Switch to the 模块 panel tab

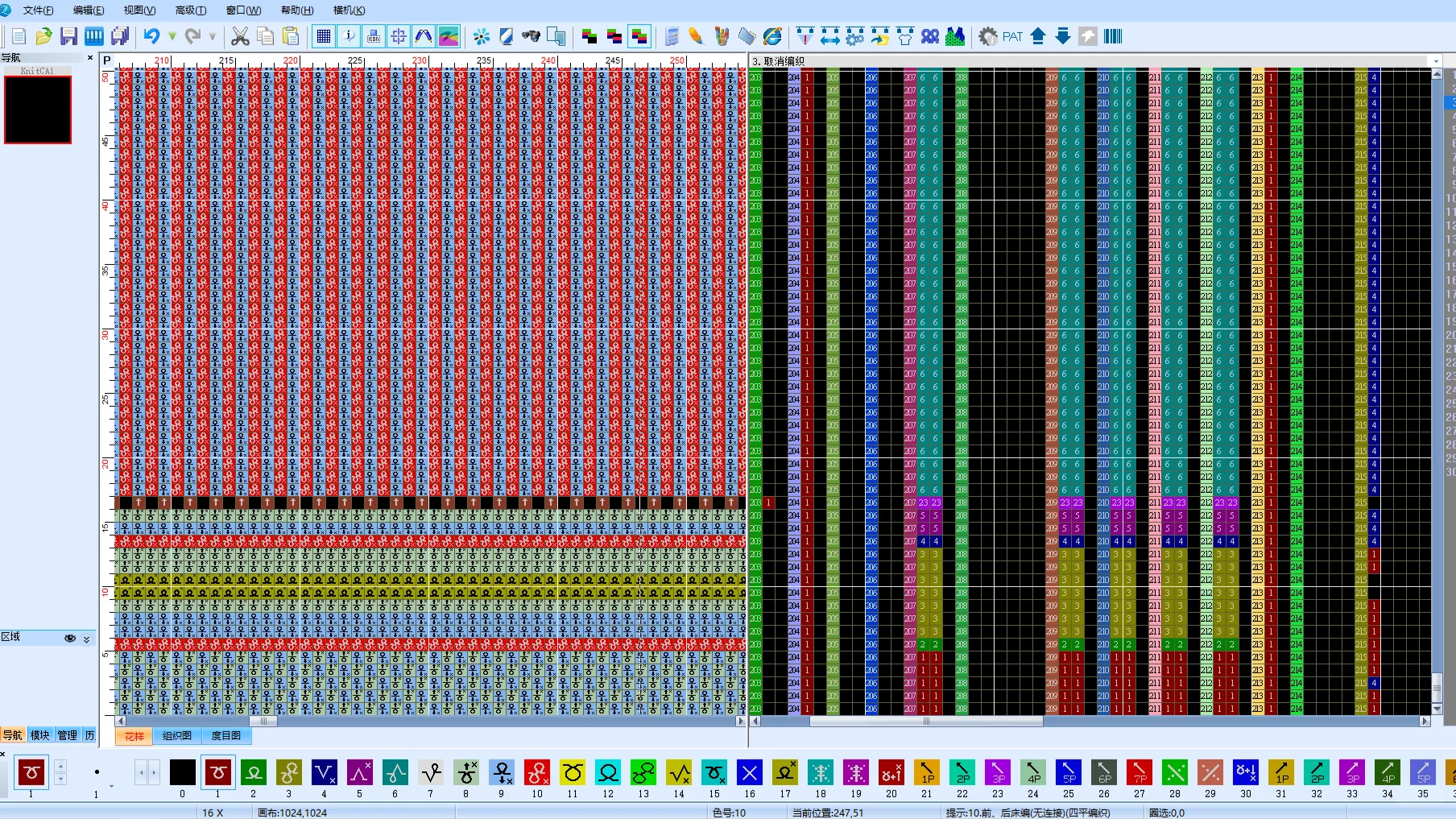click(x=40, y=735)
